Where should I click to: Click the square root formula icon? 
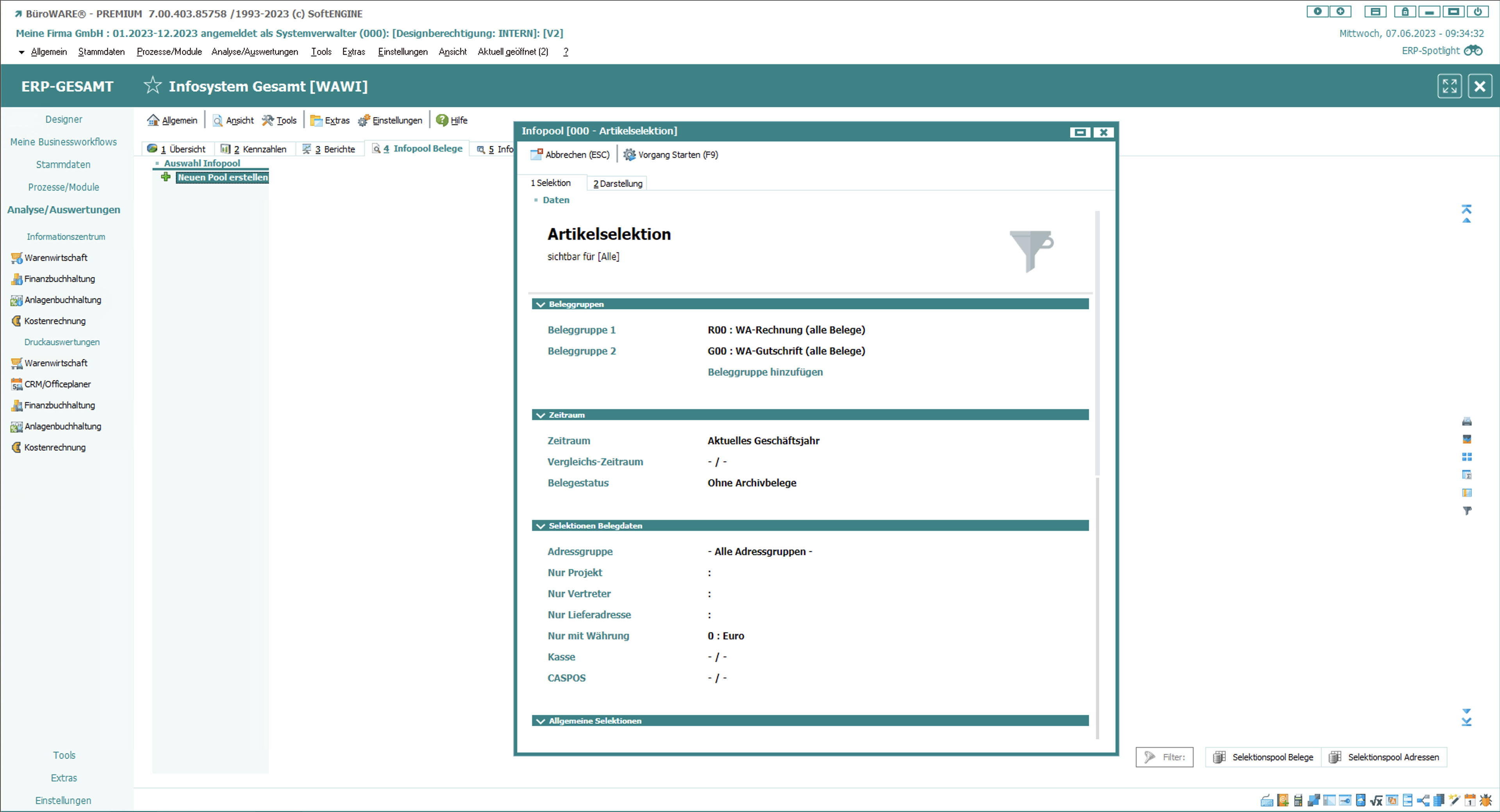click(x=1377, y=801)
